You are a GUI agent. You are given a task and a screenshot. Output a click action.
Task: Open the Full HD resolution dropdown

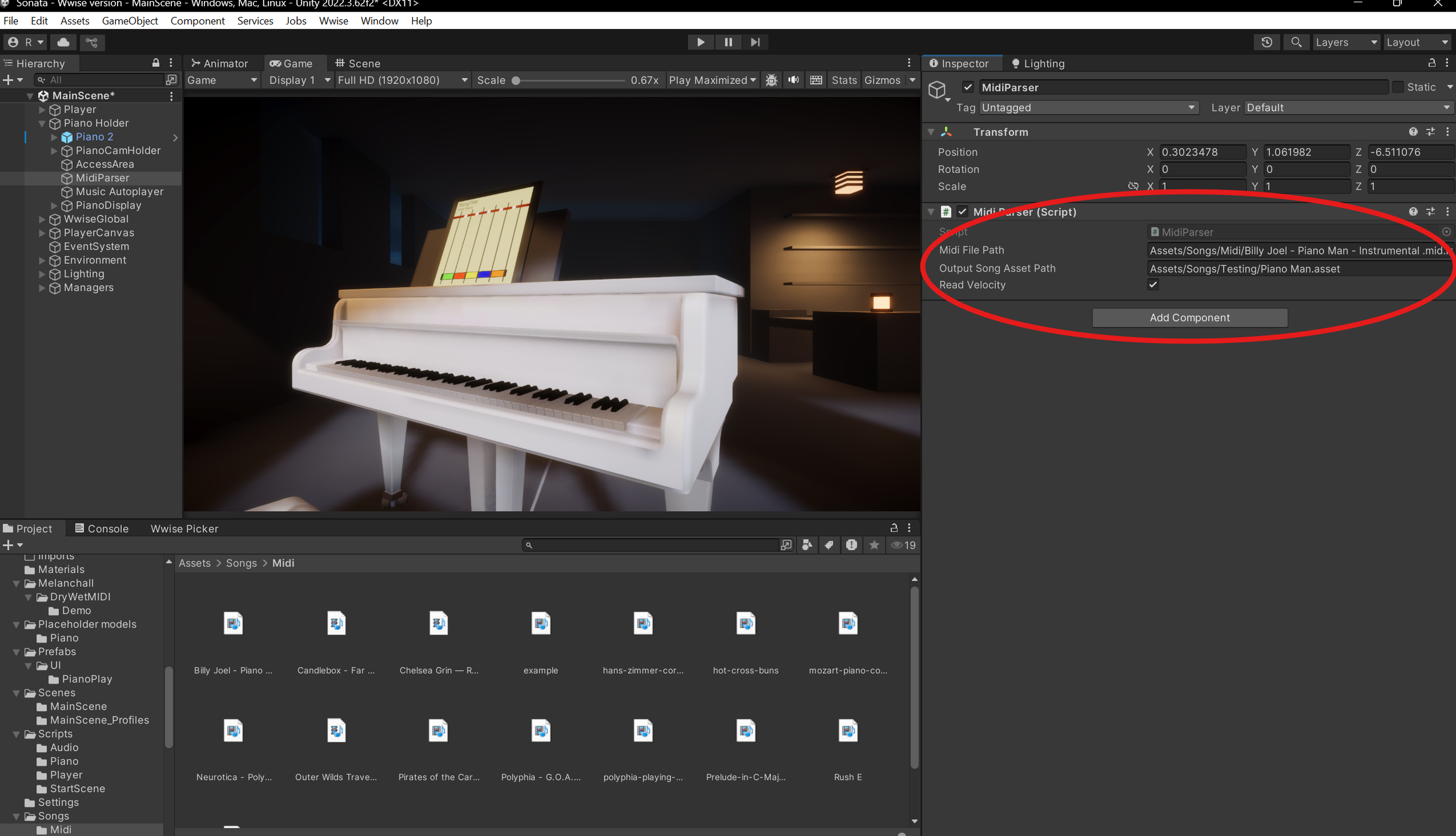point(402,80)
